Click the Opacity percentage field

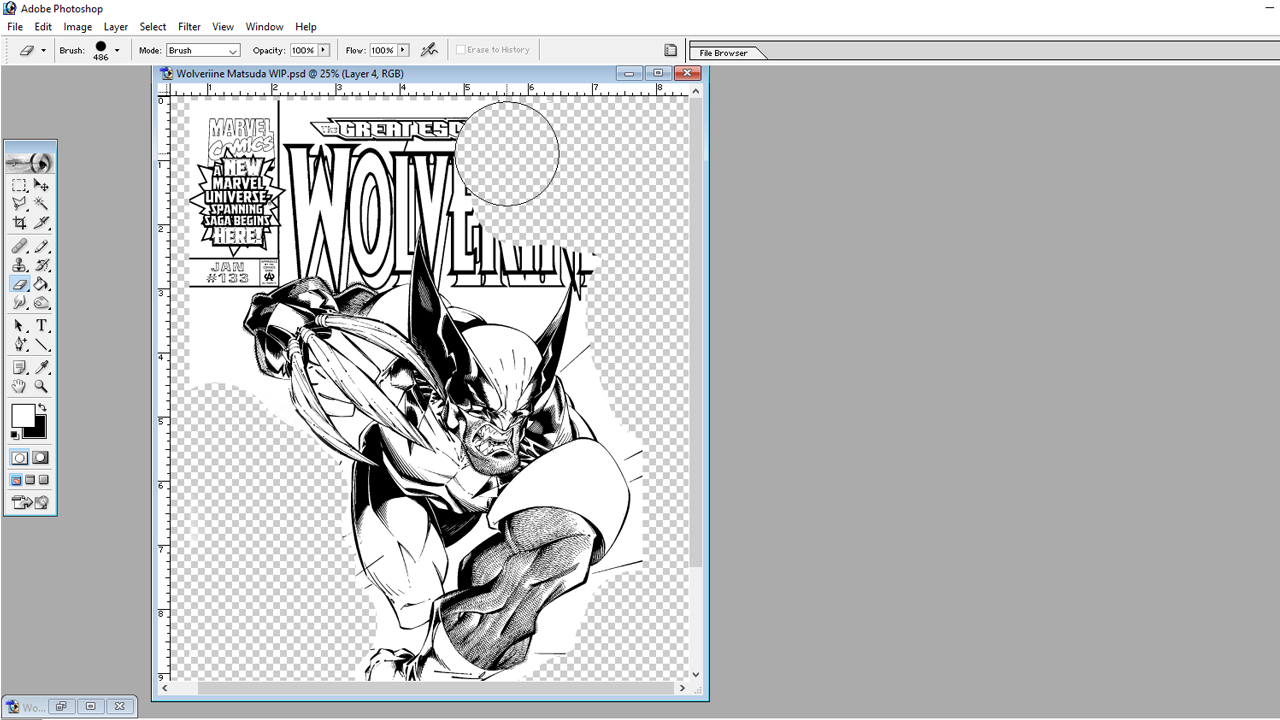tap(303, 50)
